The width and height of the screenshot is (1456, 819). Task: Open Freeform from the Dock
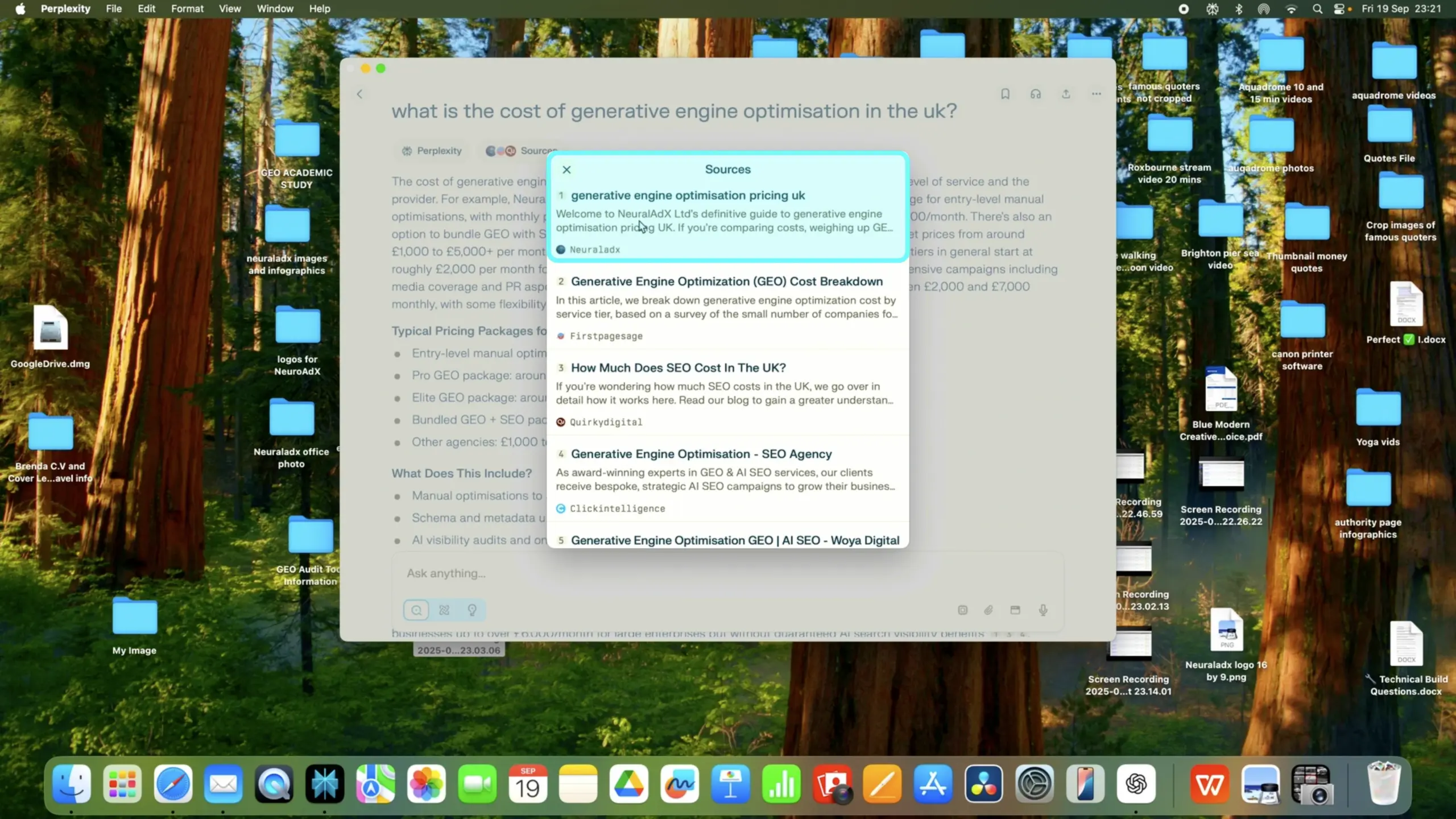tap(680, 784)
